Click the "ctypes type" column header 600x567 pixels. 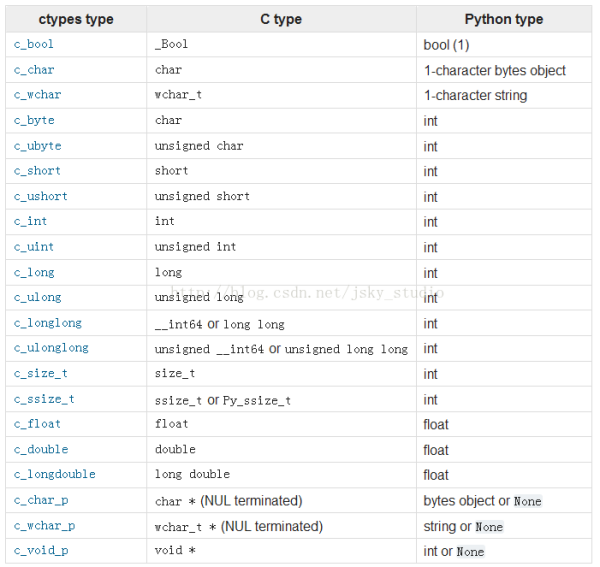pyautogui.click(x=76, y=20)
